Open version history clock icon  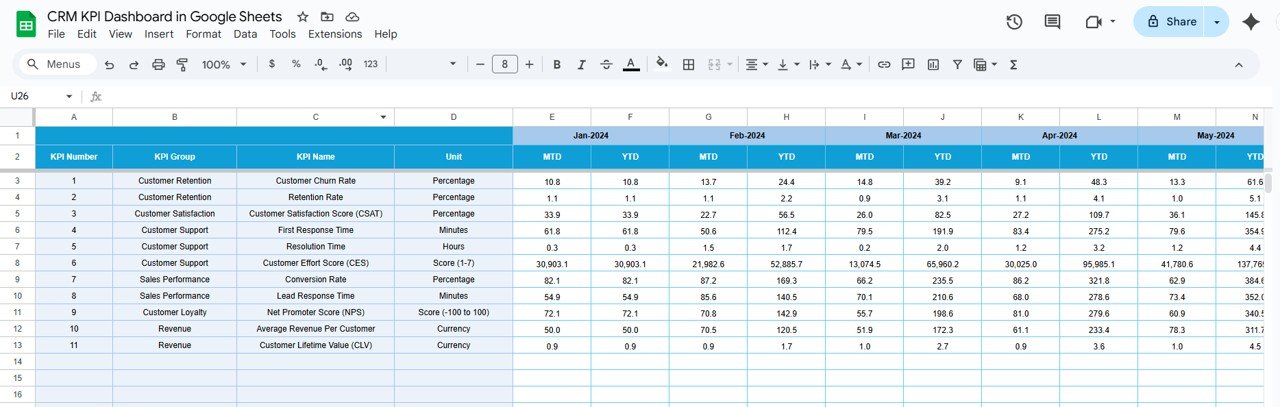coord(1014,21)
